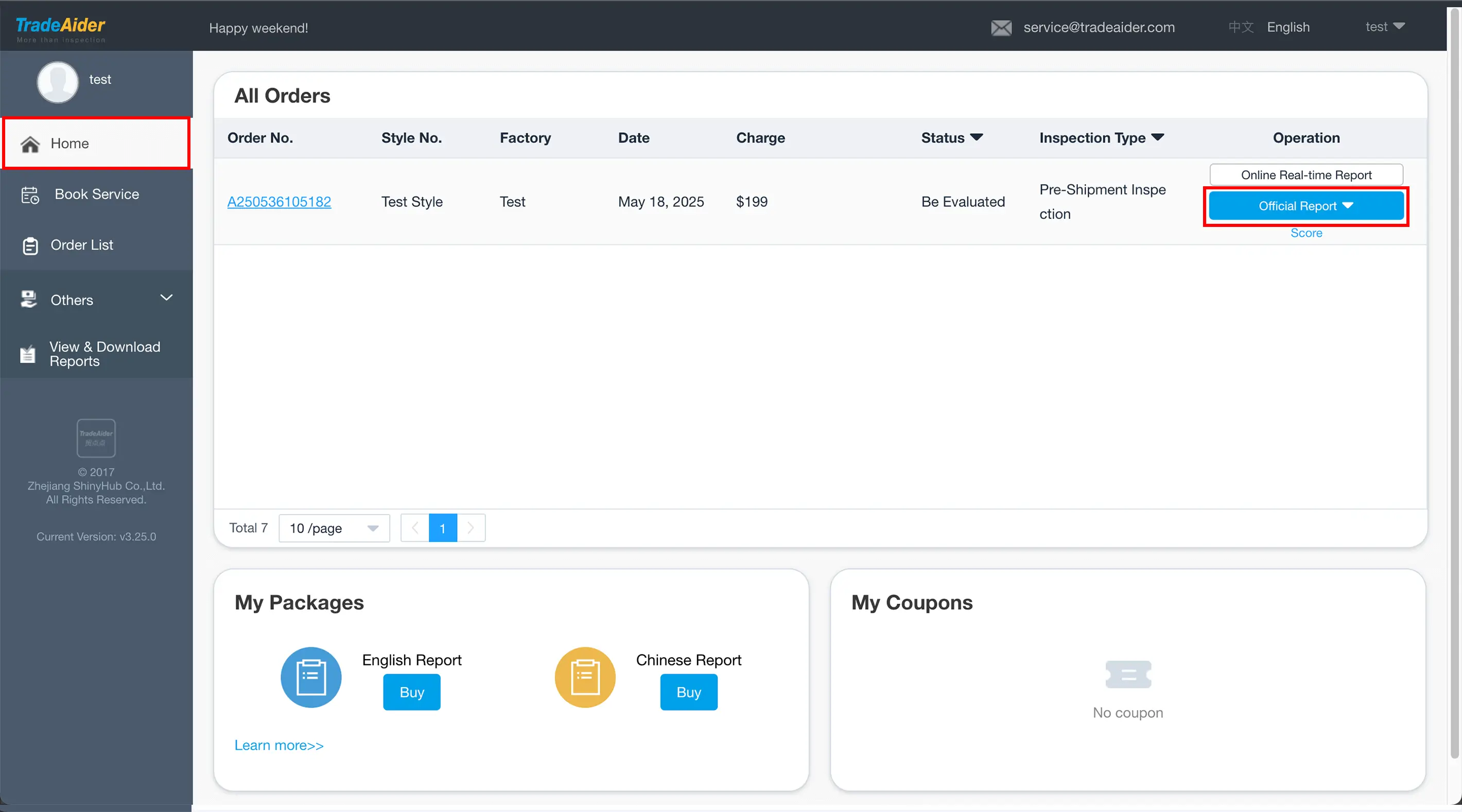Open order A250536105182 link

click(279, 202)
